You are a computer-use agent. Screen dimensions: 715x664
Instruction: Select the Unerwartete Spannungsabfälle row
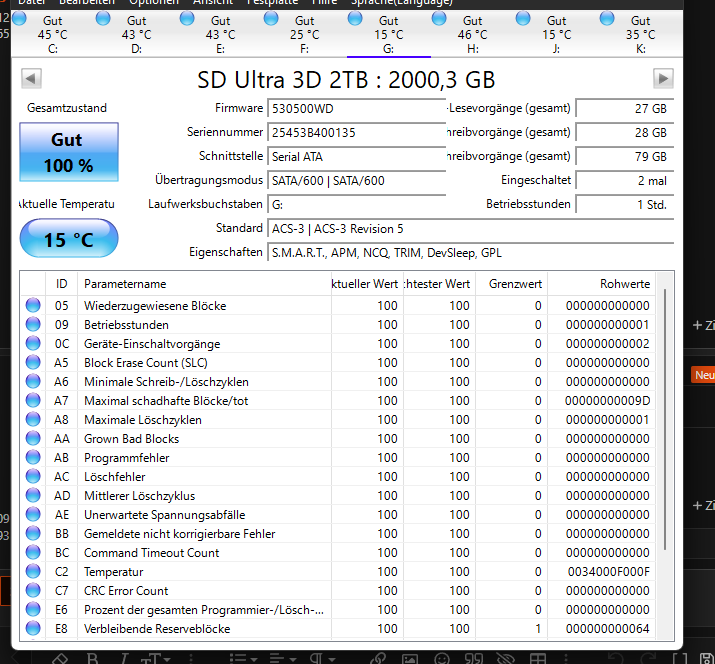pyautogui.click(x=337, y=514)
